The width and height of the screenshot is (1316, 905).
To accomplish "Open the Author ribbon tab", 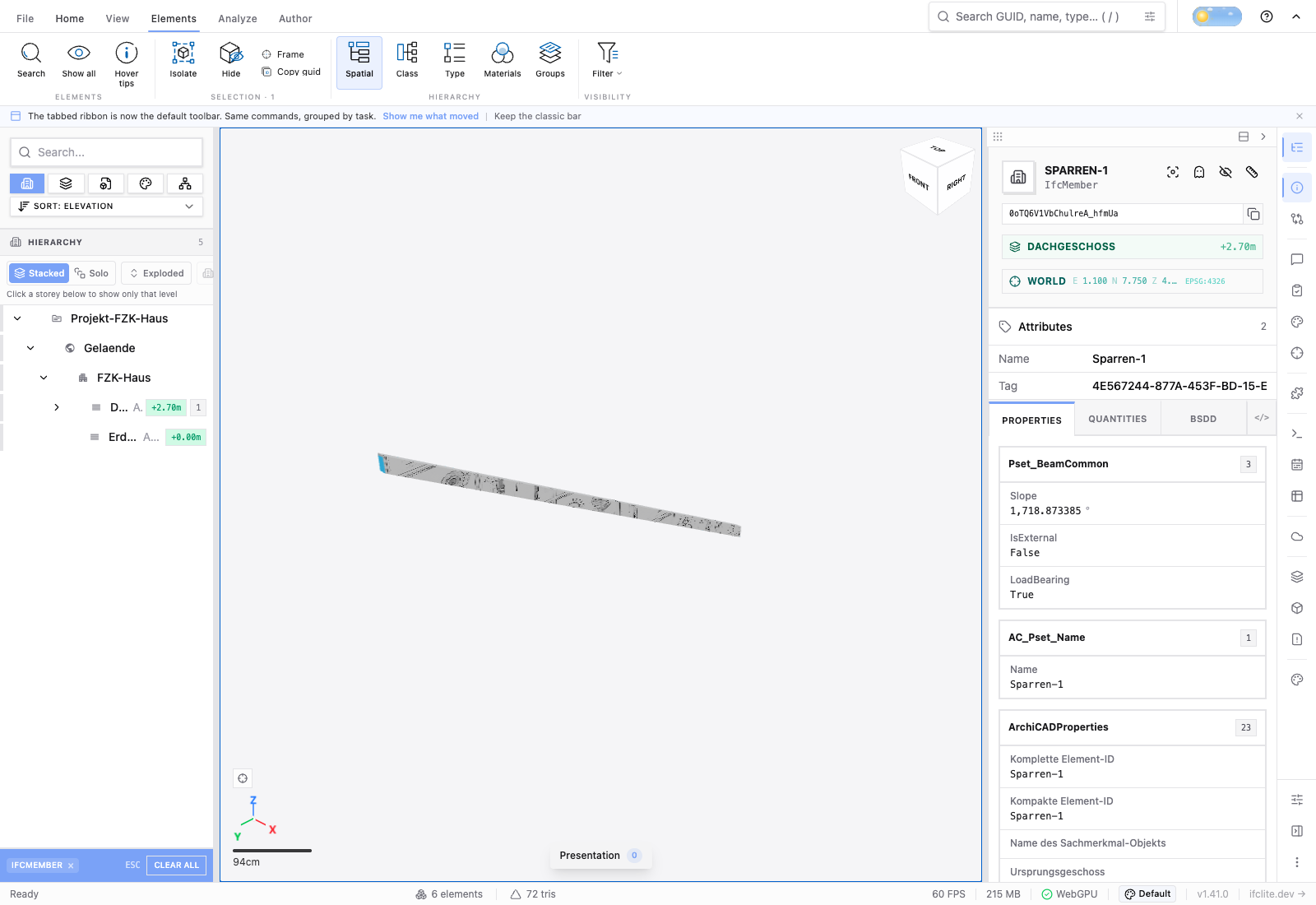I will [295, 18].
